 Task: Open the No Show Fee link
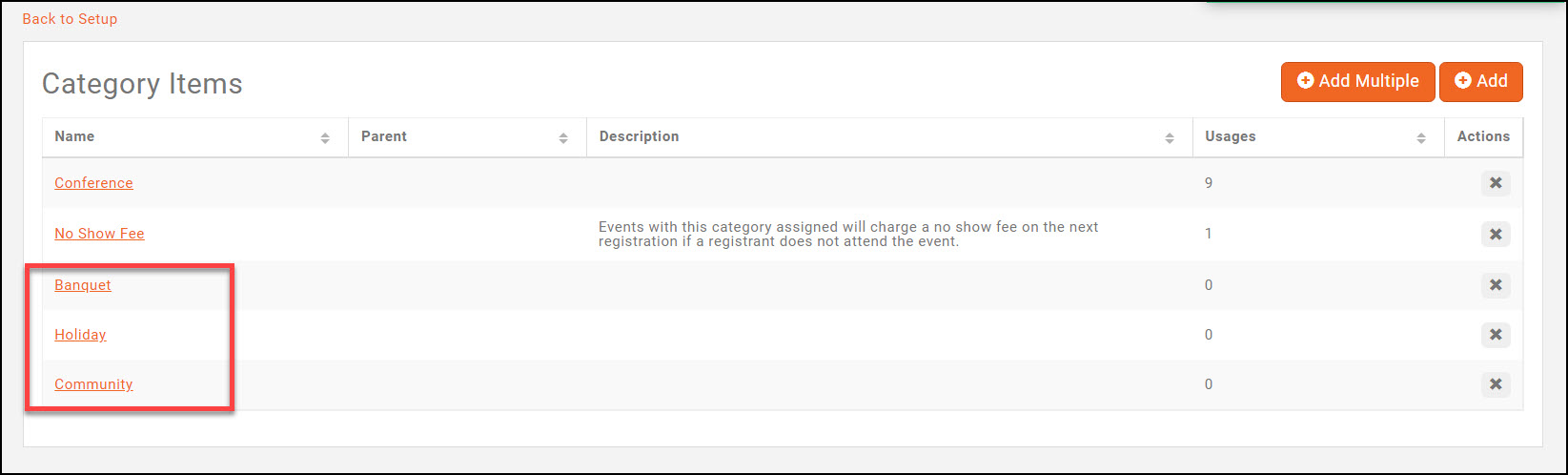click(x=99, y=234)
